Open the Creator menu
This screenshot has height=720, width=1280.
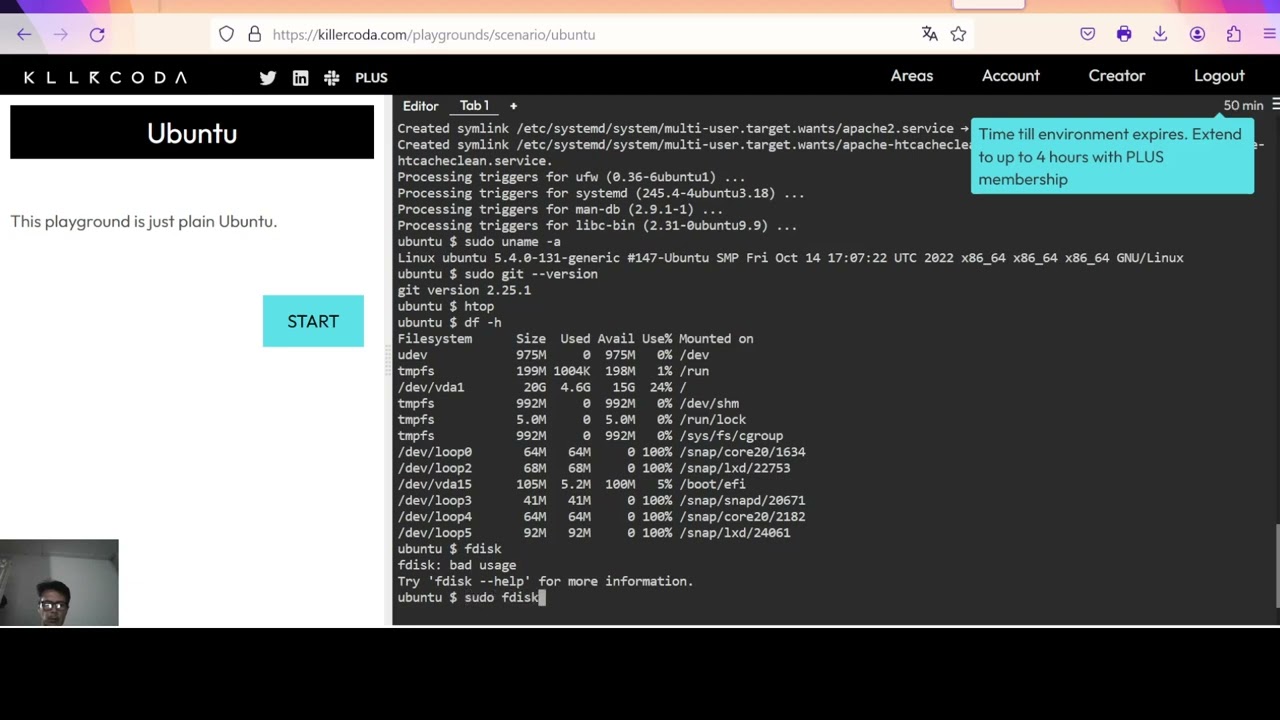coord(1117,76)
